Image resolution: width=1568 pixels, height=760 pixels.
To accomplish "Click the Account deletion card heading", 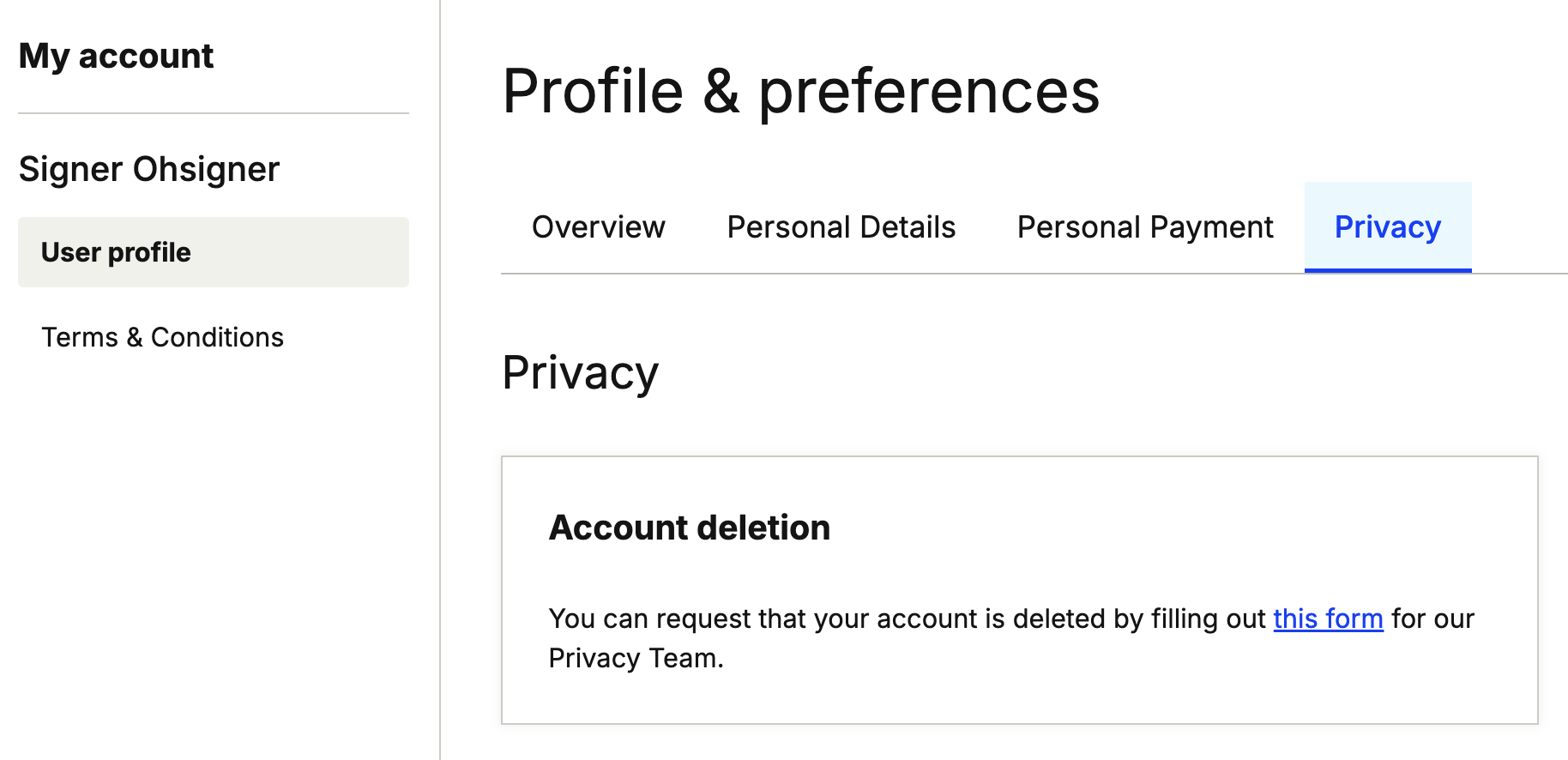I will 689,528.
